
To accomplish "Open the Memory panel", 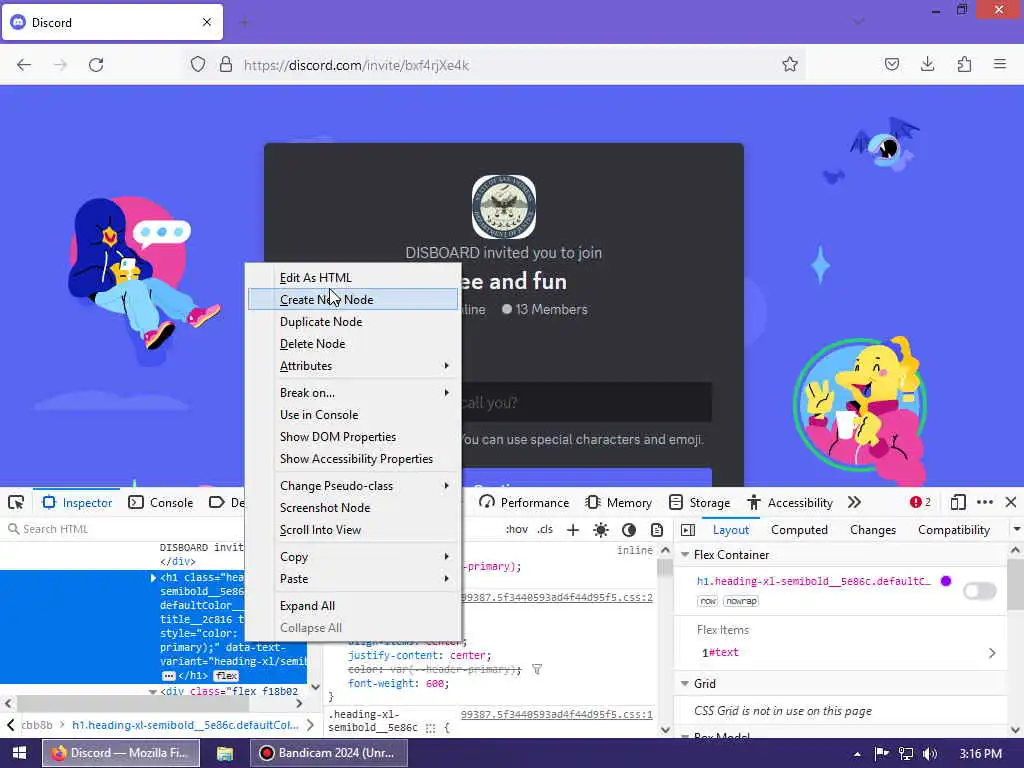I will click(618, 502).
